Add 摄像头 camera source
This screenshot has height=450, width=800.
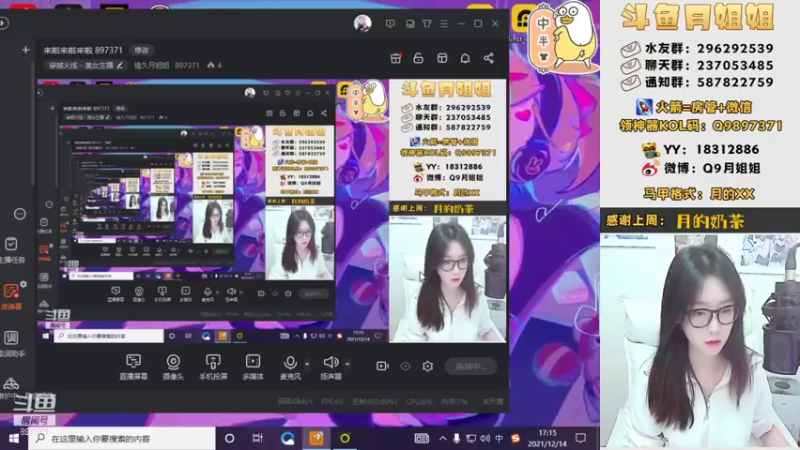point(173,367)
